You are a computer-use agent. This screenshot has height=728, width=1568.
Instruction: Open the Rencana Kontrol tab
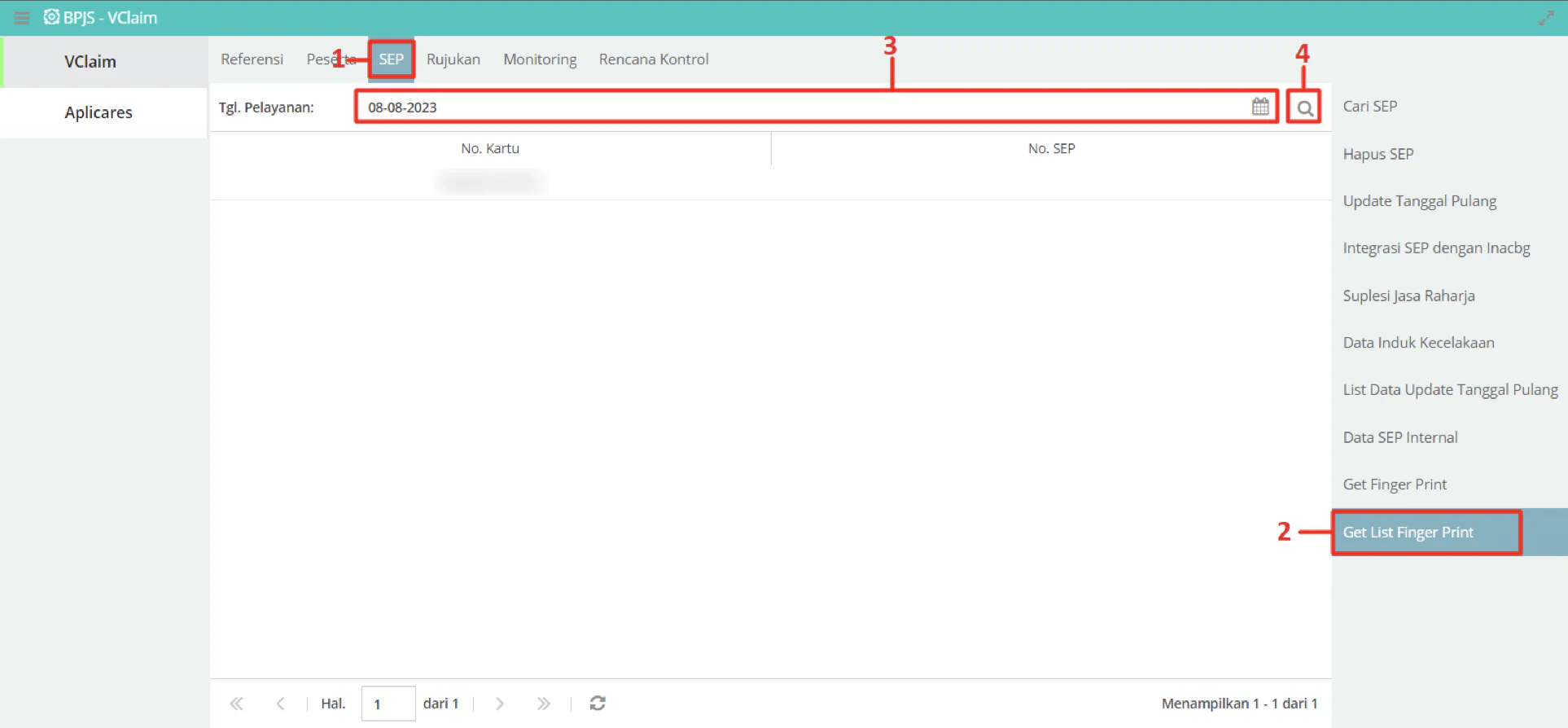[x=654, y=59]
